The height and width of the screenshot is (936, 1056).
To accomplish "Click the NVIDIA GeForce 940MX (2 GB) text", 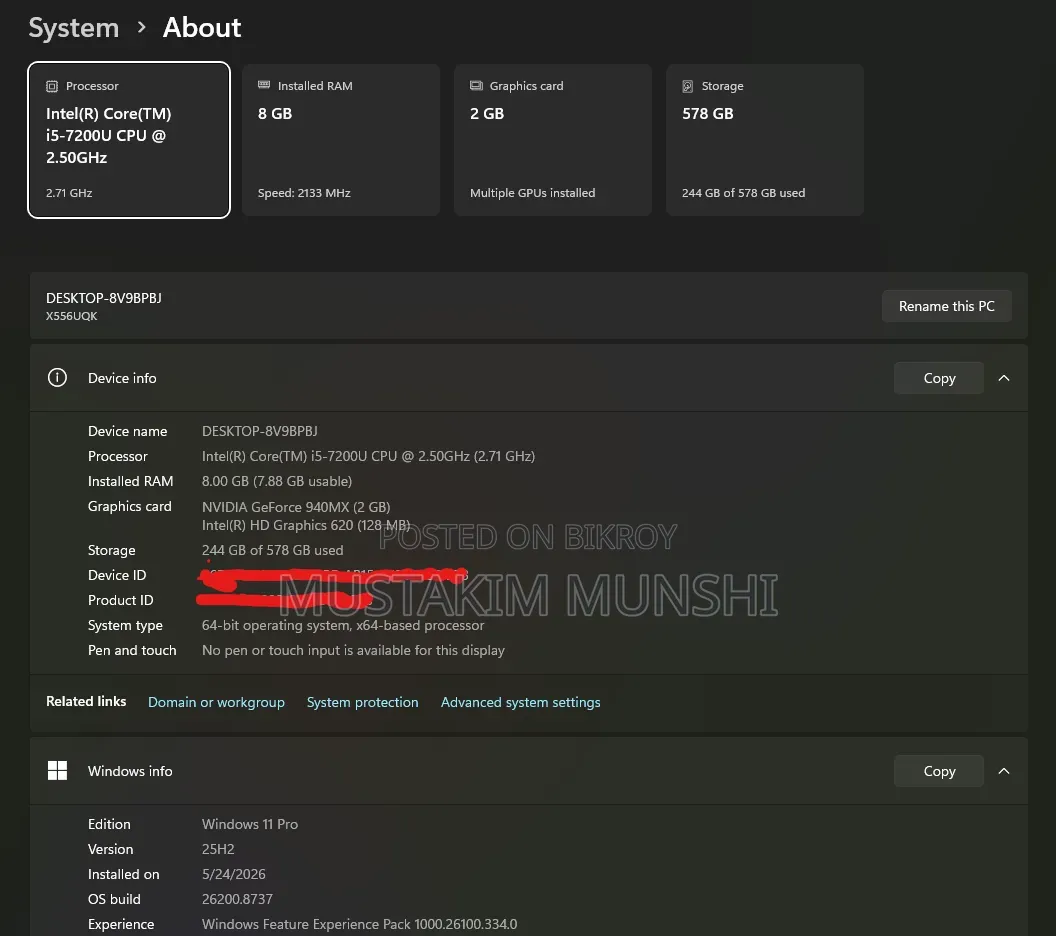I will [296, 506].
